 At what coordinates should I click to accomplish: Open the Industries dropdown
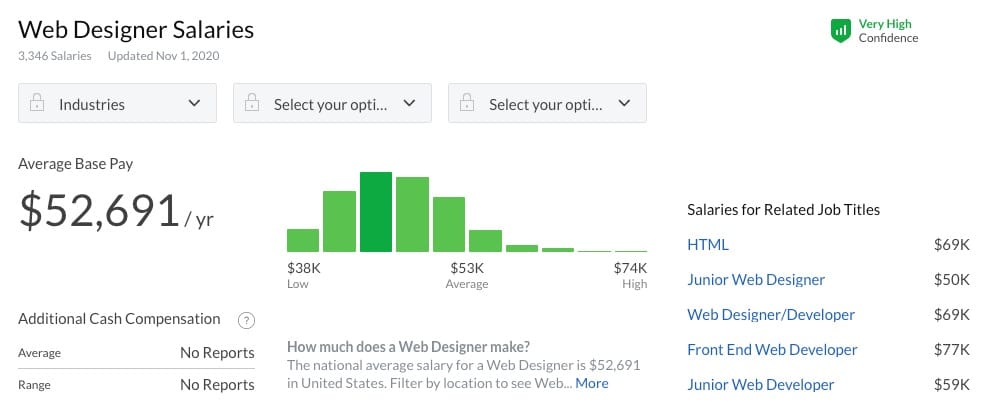coord(117,103)
